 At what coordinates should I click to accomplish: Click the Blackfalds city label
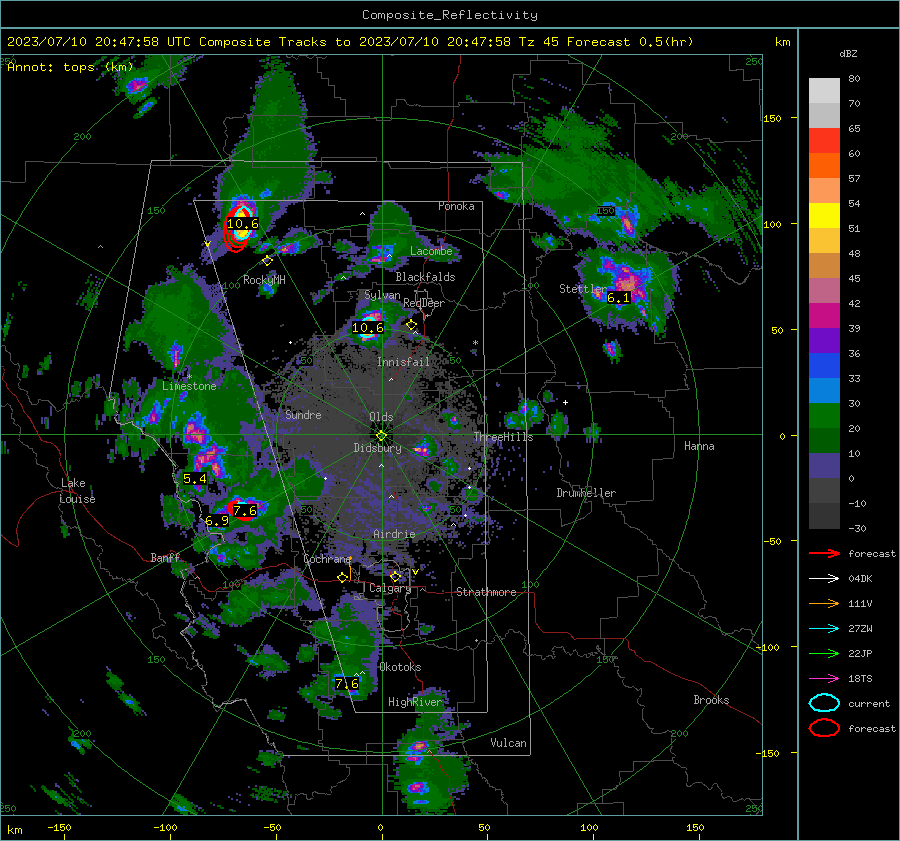[x=425, y=277]
